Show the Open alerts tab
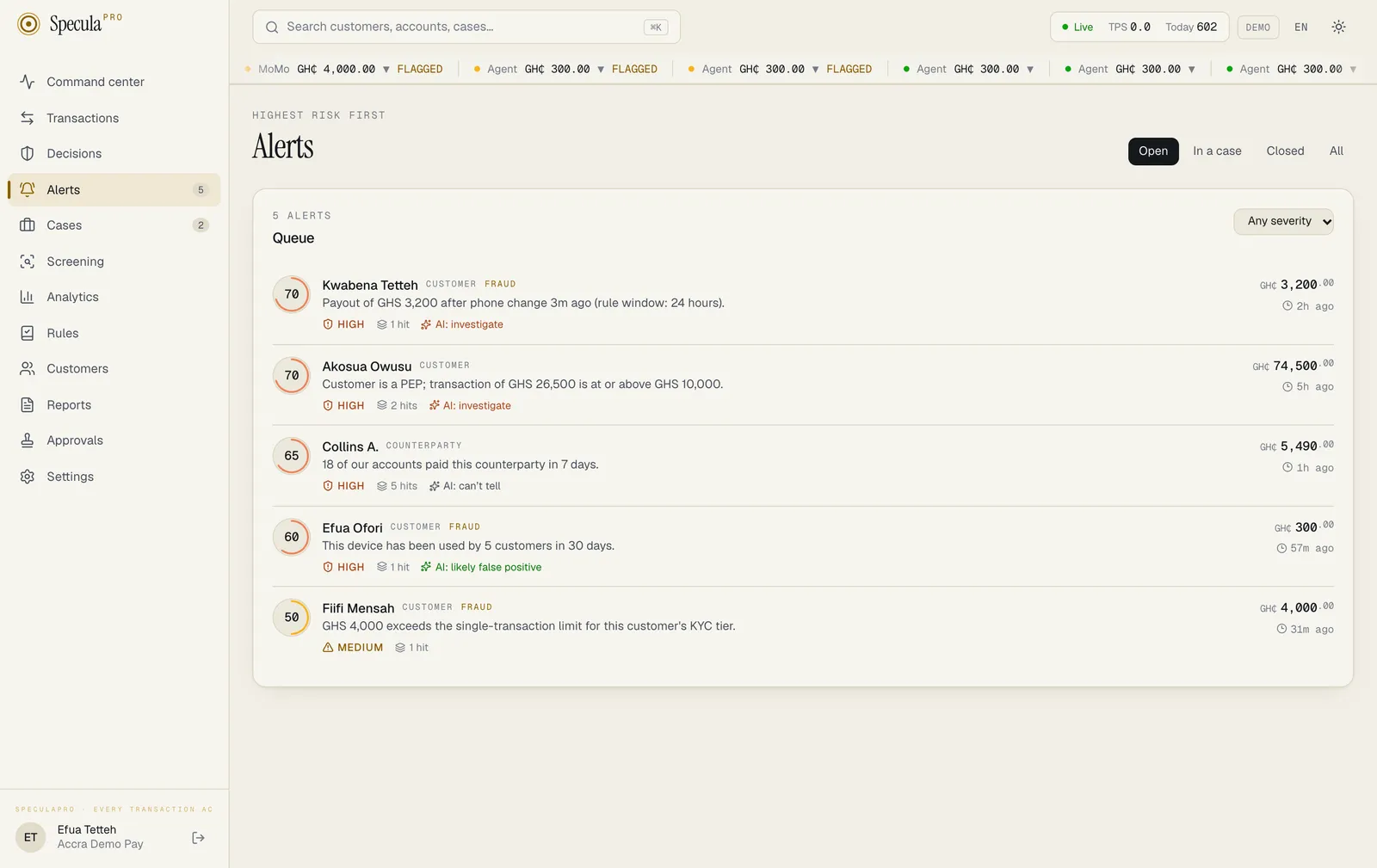 click(x=1153, y=151)
